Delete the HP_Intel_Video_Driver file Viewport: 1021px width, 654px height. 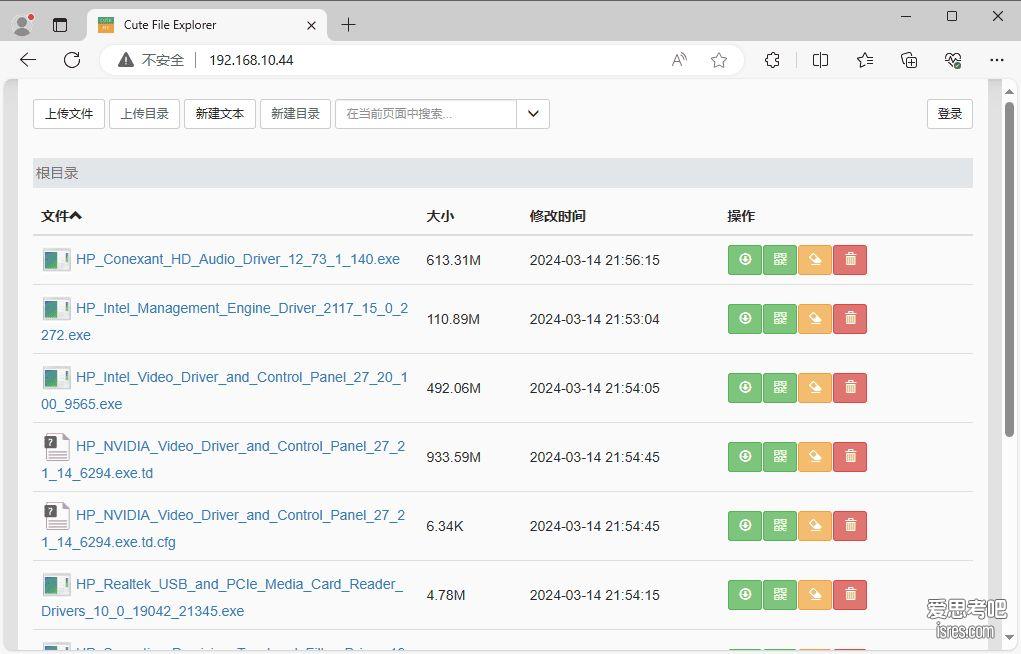click(x=850, y=388)
